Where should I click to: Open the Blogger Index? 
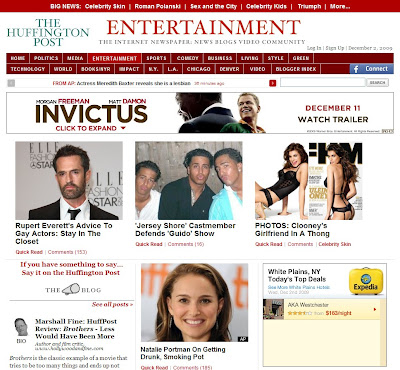point(296,69)
